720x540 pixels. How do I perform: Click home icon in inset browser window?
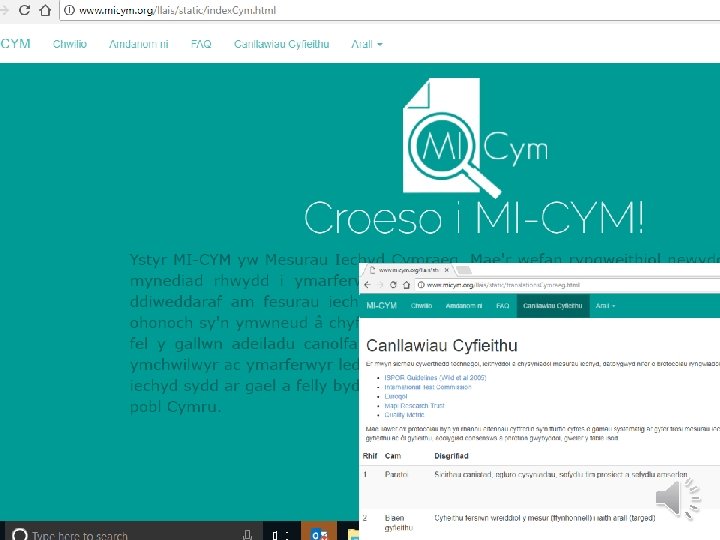click(406, 285)
